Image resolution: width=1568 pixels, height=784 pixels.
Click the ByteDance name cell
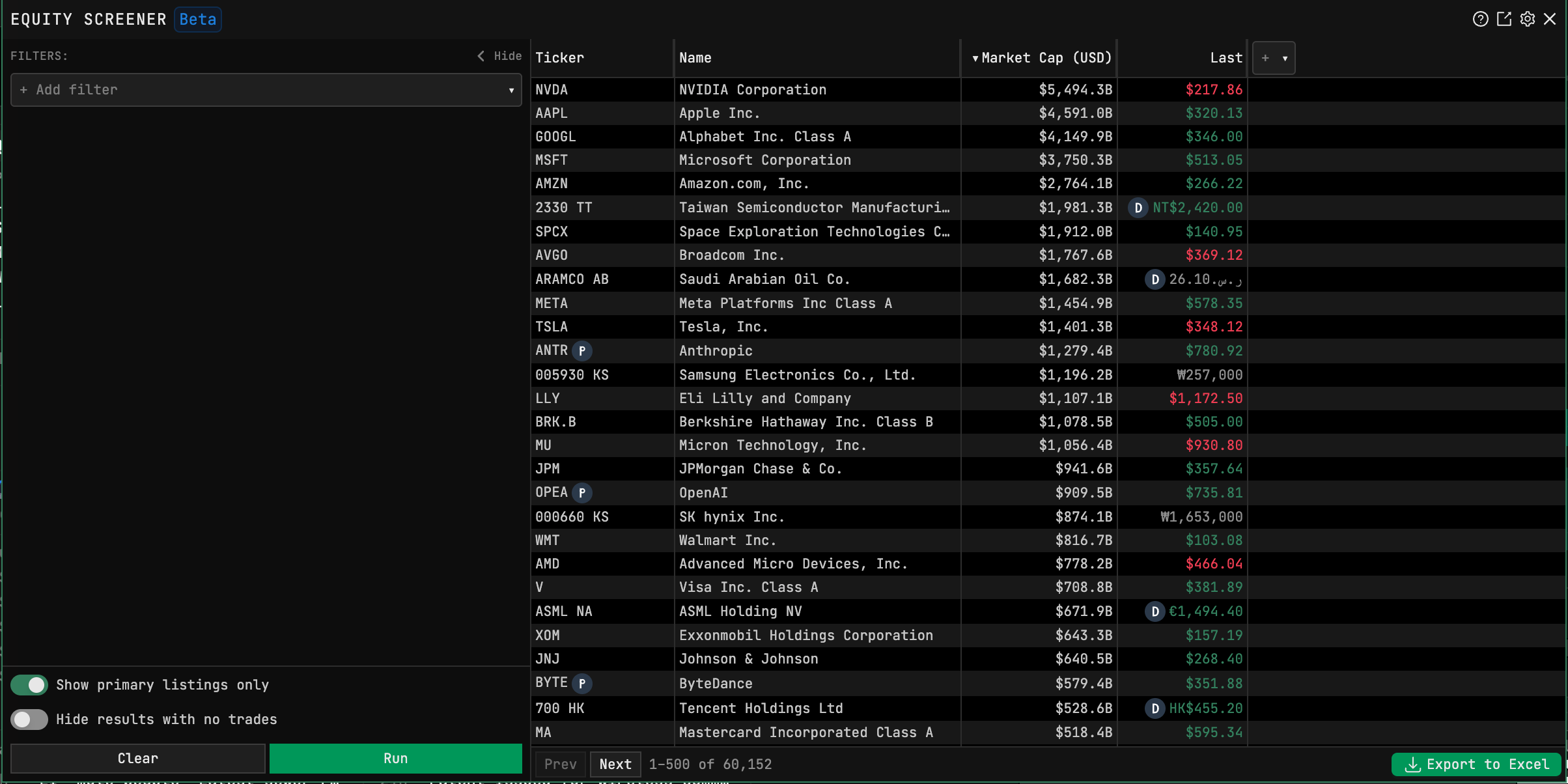tap(817, 684)
